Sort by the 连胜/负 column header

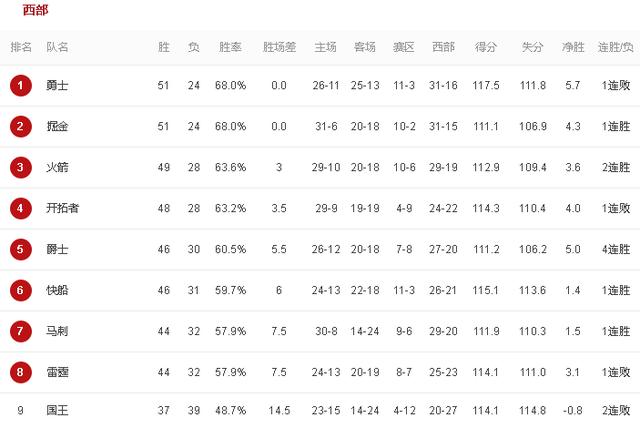click(x=616, y=47)
